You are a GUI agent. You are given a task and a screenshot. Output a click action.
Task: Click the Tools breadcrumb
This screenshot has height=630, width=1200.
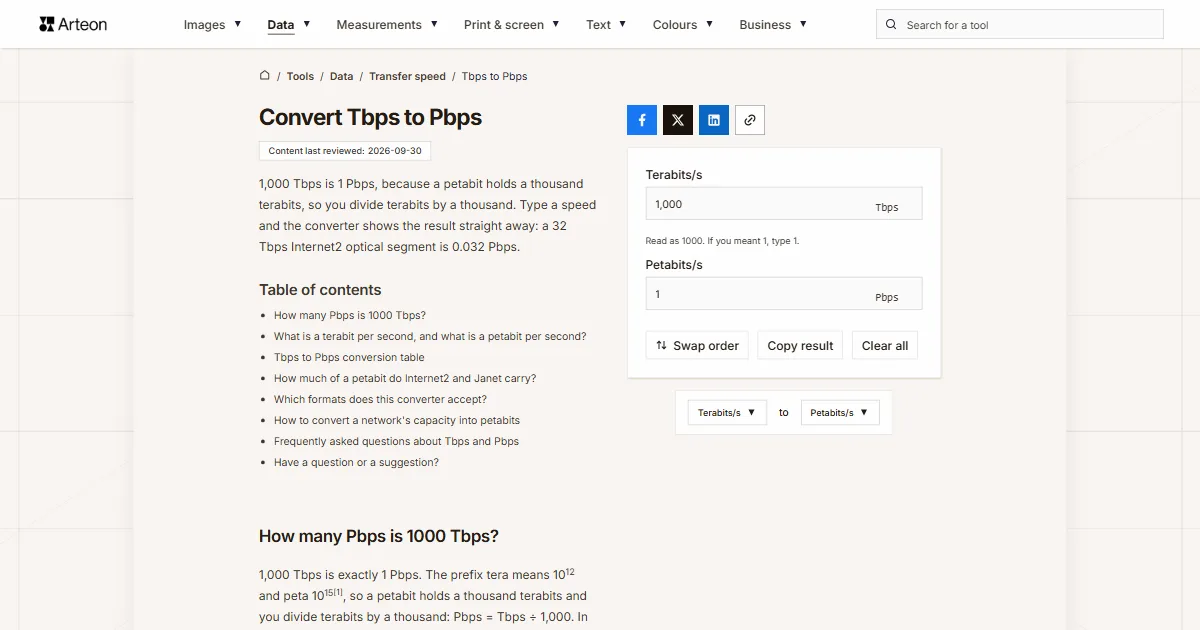[x=300, y=76]
